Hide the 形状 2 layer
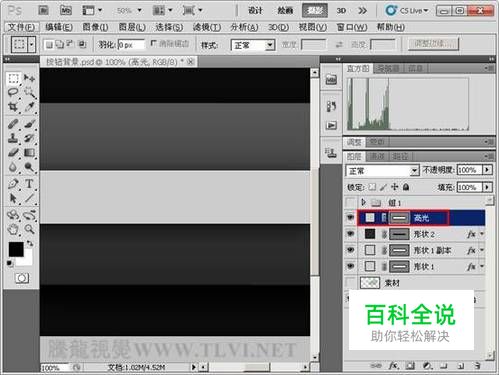The width and height of the screenshot is (499, 375). [x=350, y=234]
